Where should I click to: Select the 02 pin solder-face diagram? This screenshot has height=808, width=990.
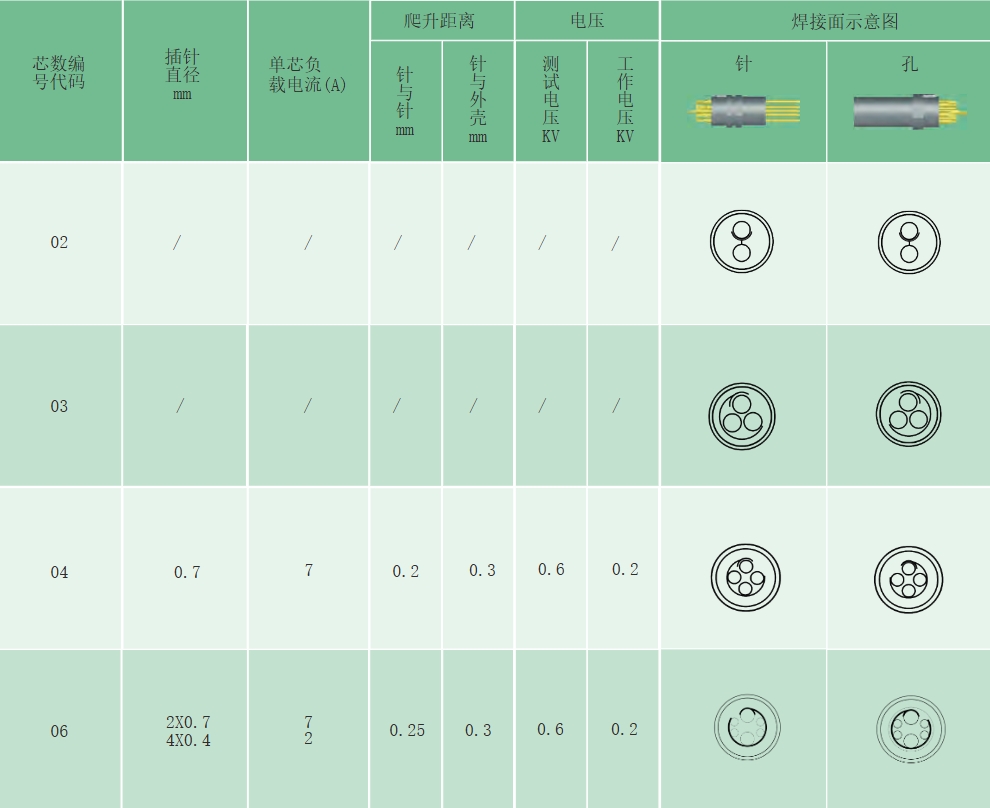pyautogui.click(x=742, y=242)
